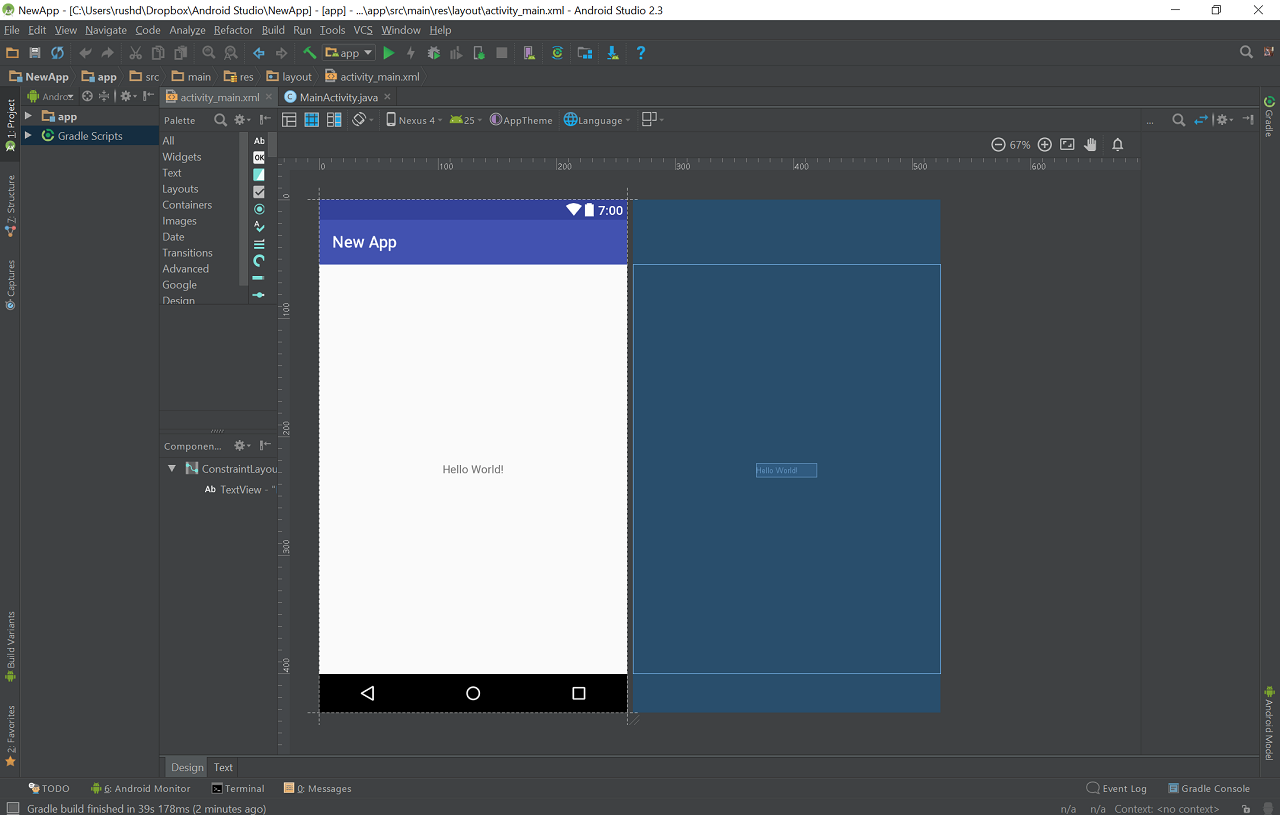Expand the app folder in project tree

[x=28, y=117]
